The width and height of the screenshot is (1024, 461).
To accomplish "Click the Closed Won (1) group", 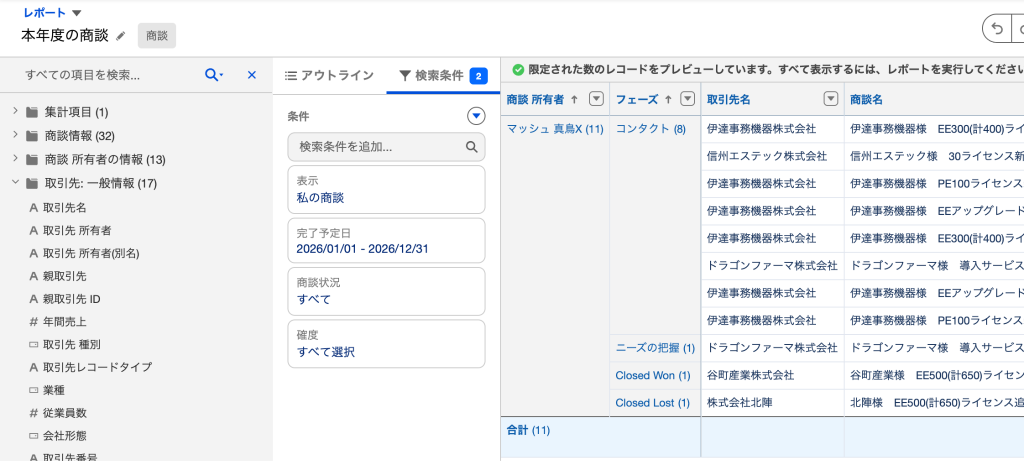I will pyautogui.click(x=652, y=375).
